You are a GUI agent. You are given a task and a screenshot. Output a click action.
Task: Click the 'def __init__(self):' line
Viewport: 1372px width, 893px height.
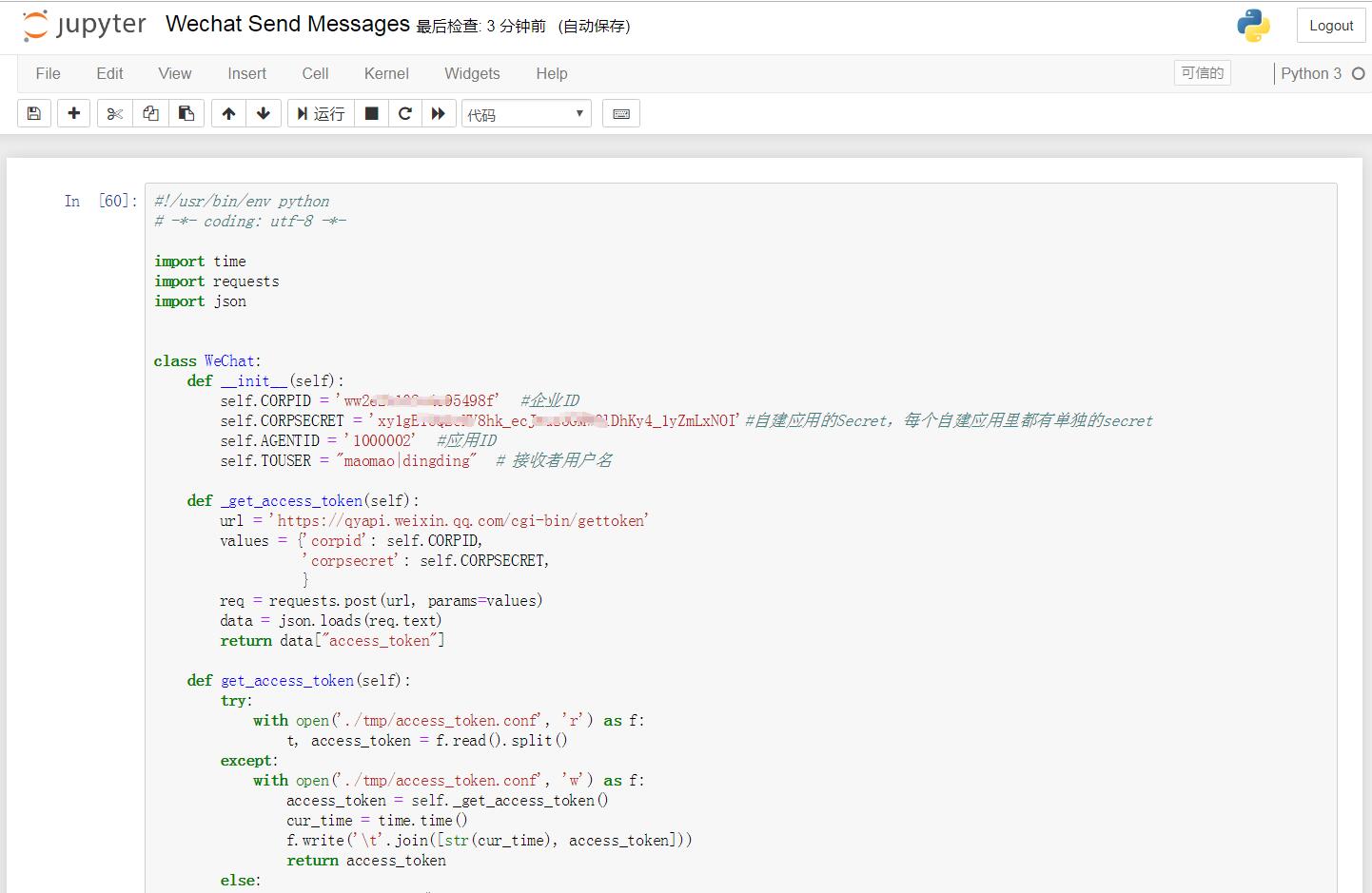click(265, 380)
